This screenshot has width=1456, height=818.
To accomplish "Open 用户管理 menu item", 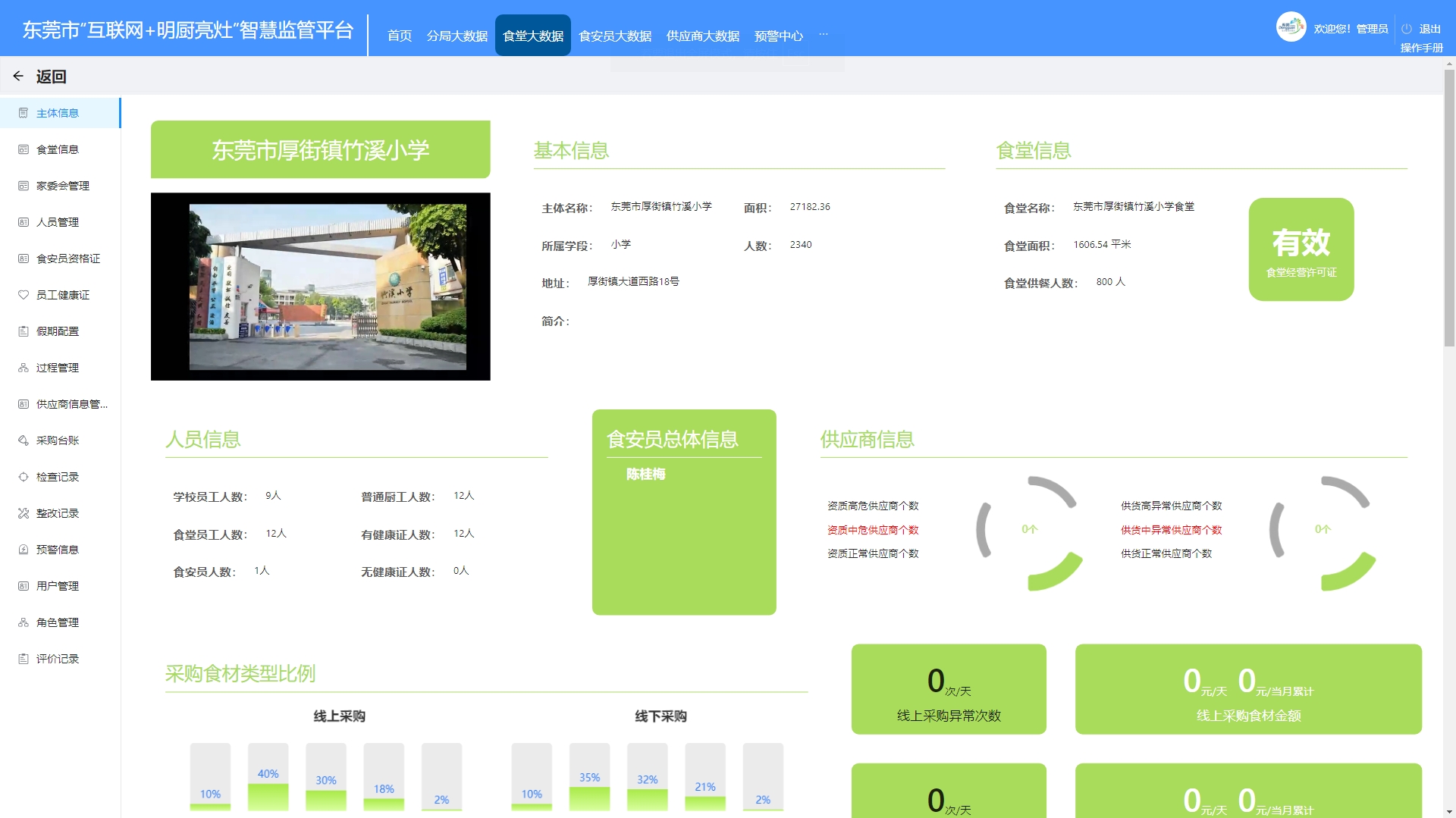I will (x=60, y=586).
